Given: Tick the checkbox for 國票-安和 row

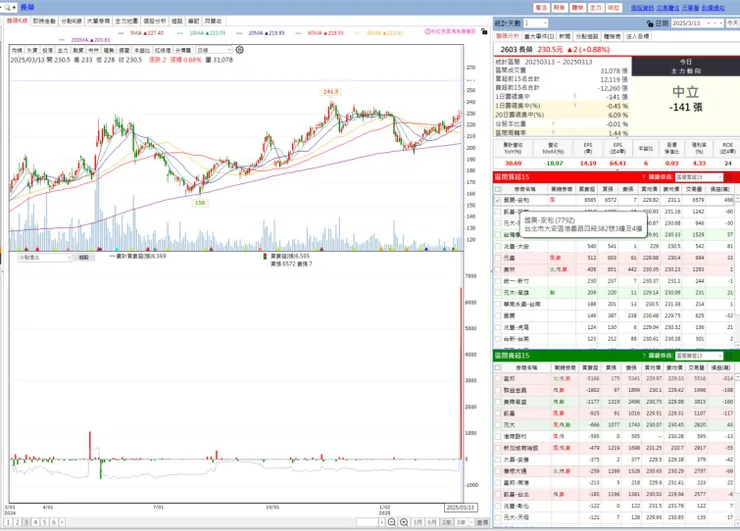Looking at the screenshot, I should pos(497,200).
